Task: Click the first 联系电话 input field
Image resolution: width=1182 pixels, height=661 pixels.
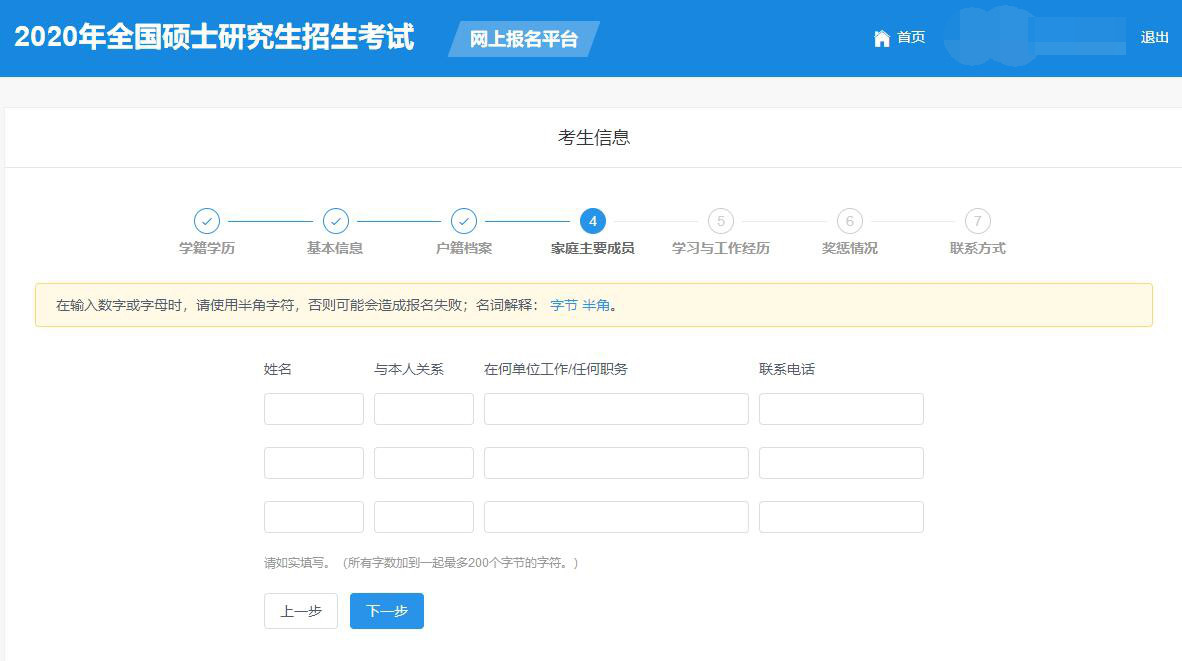Action: coord(841,408)
